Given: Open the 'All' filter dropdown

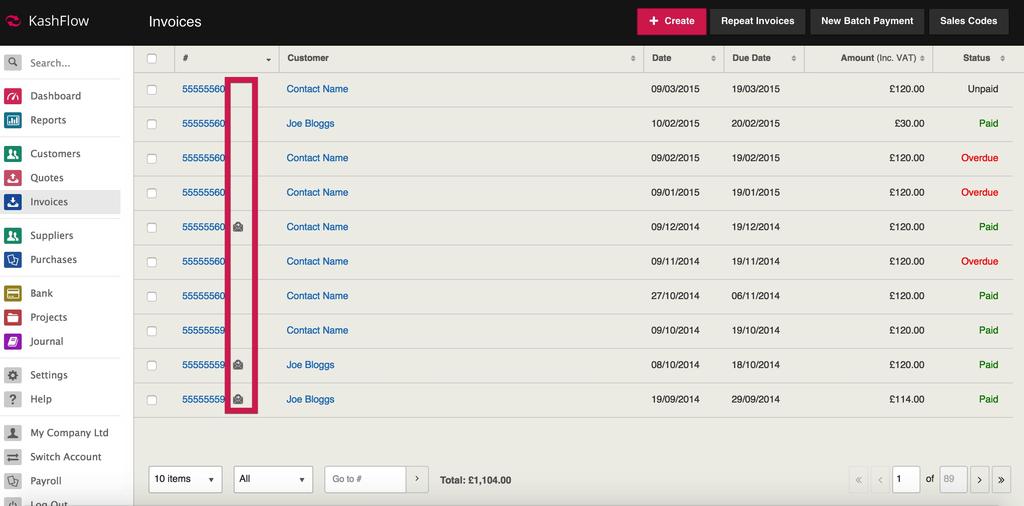Looking at the screenshot, I should 272,479.
